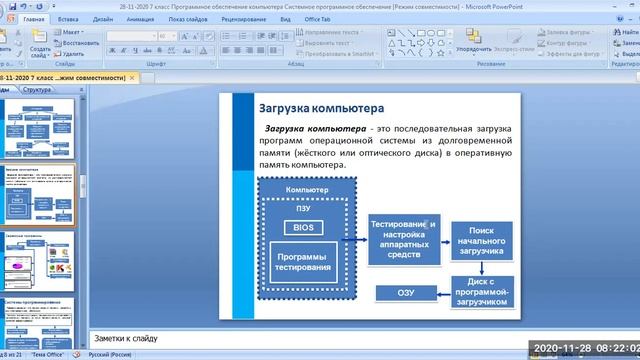Click the numbered list icon
The image size is (640, 360).
point(243,36)
